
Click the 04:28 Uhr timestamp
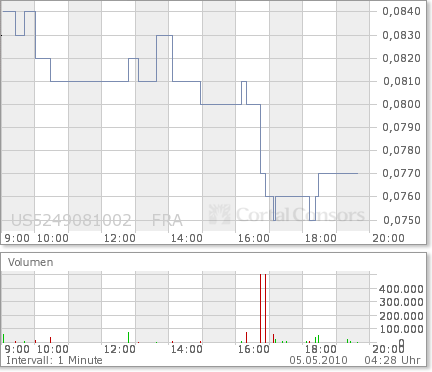392,360
